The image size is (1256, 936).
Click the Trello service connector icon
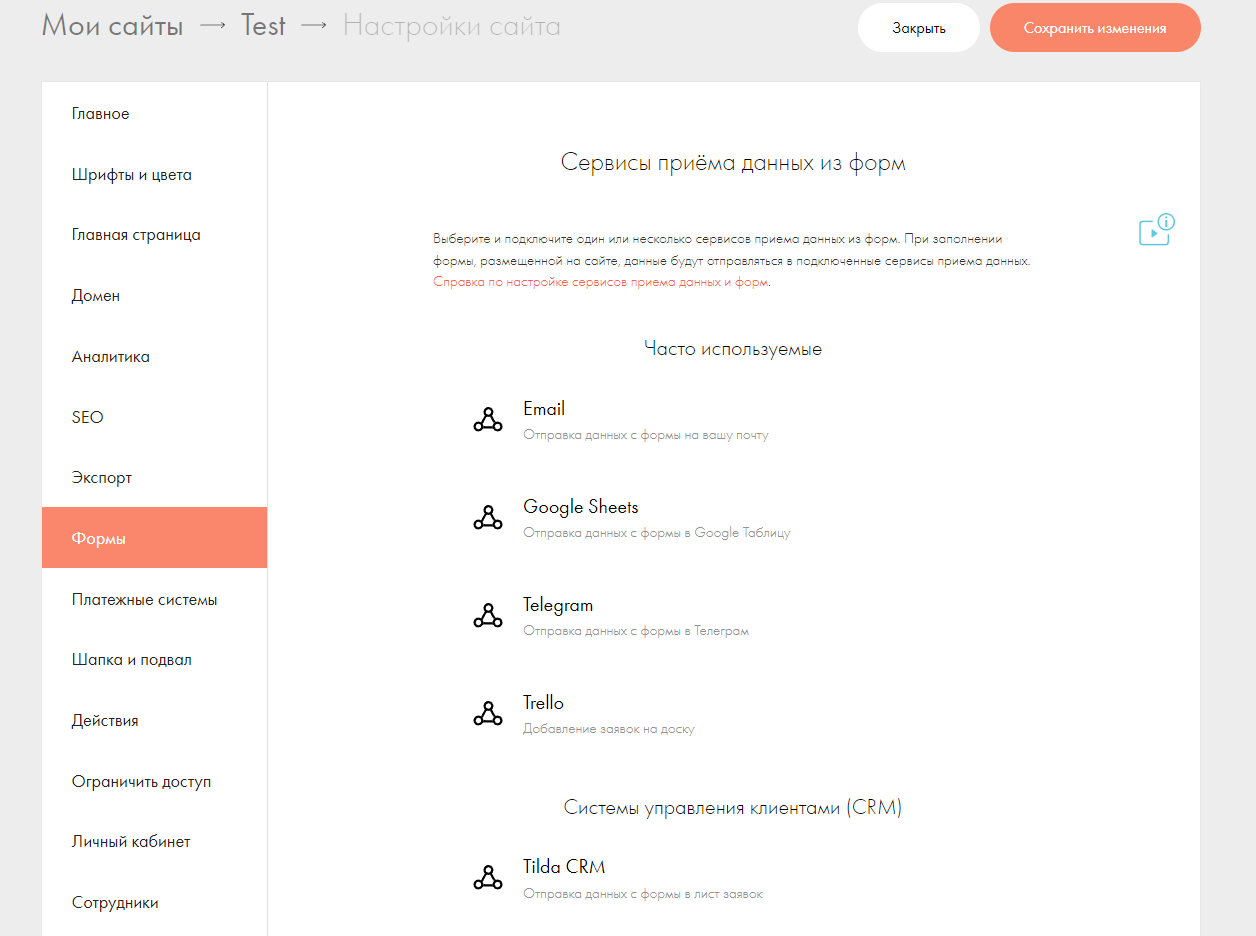coord(487,714)
